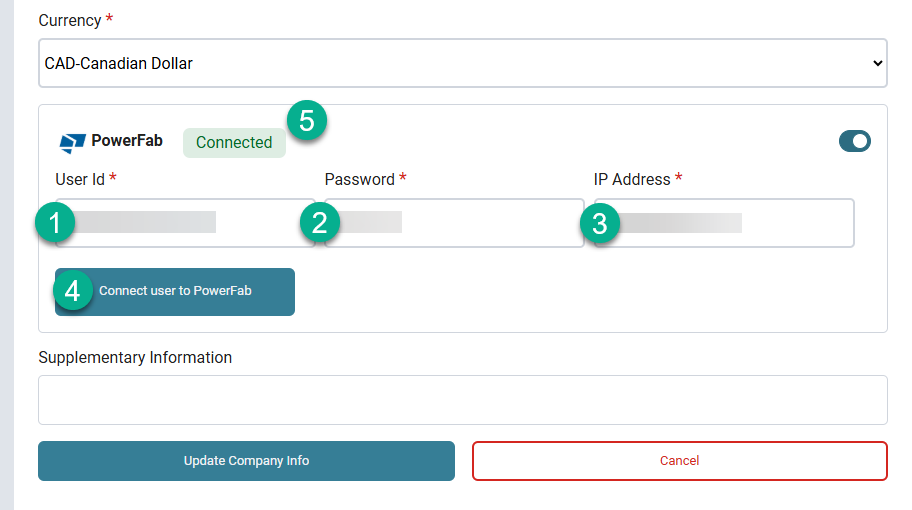Click numbered marker 4 badge
Screen dimensions: 912x510
coord(73,290)
